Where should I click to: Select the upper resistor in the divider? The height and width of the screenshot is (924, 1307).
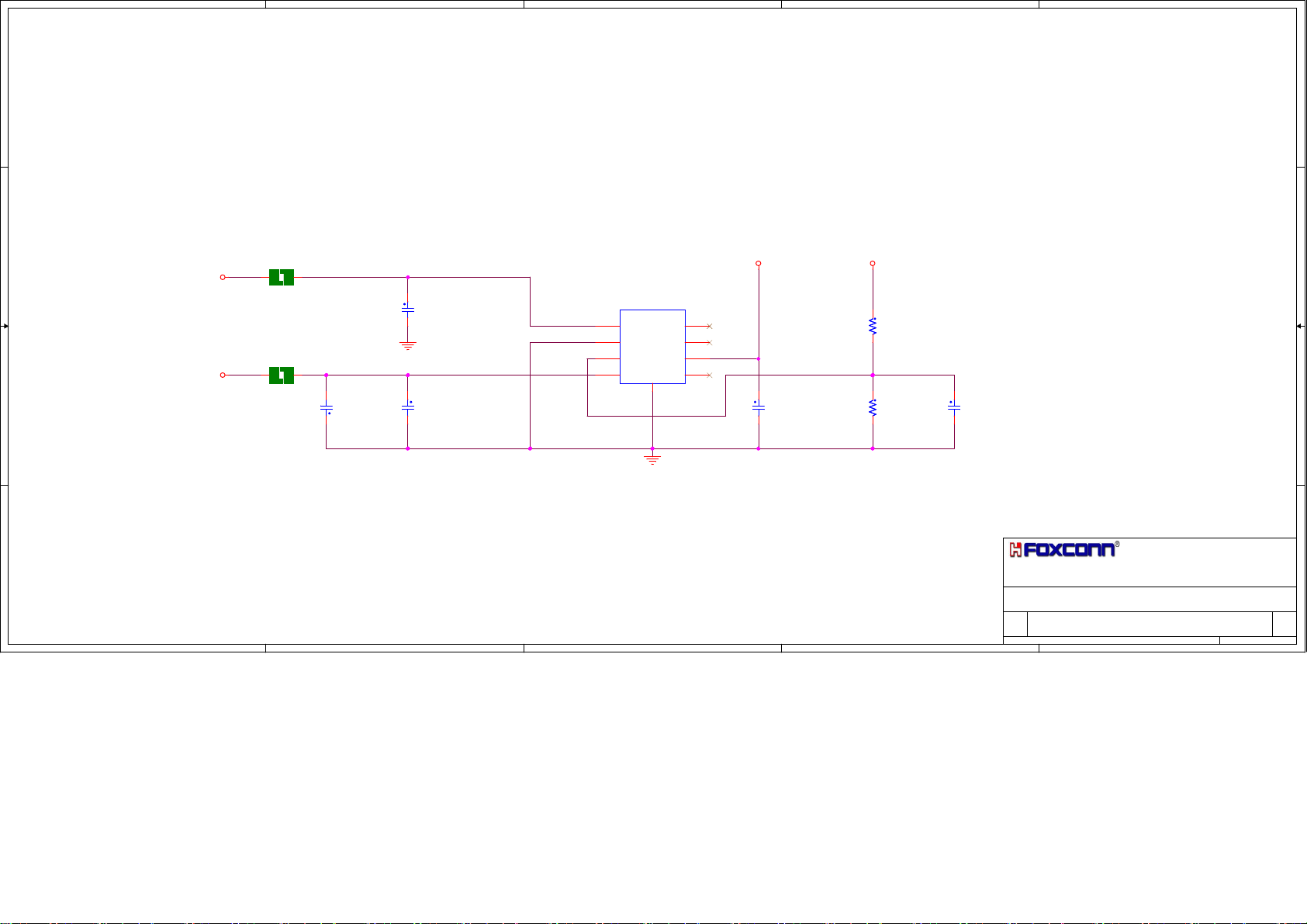point(873,326)
